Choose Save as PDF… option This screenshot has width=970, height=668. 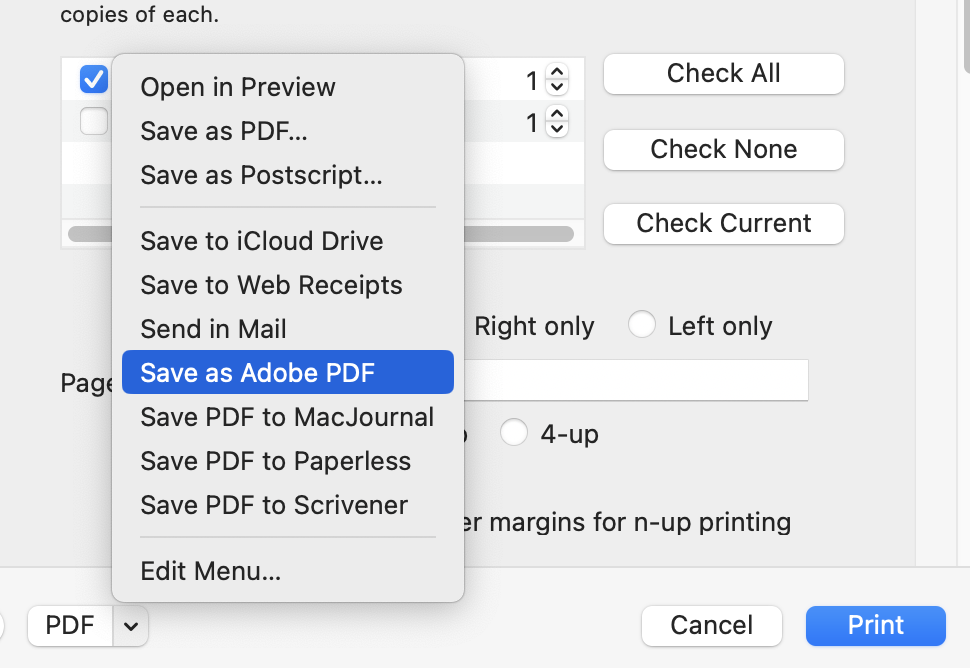(224, 131)
